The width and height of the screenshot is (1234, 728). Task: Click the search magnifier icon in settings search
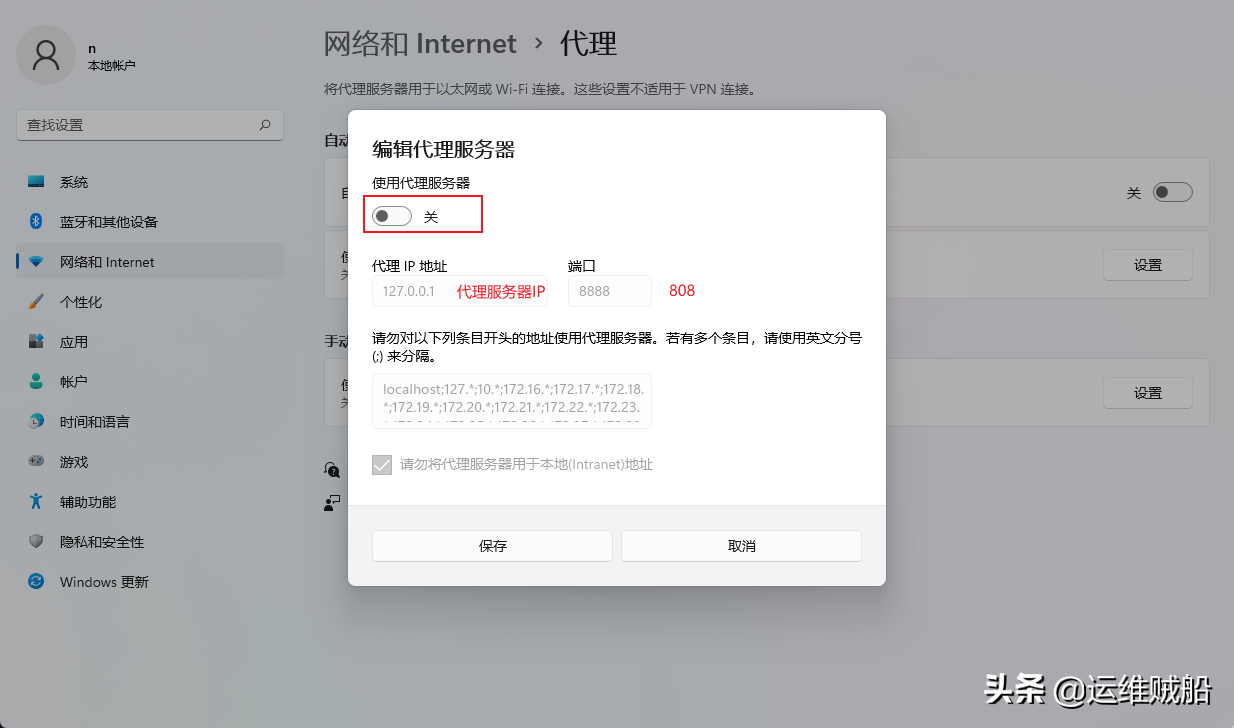point(265,125)
